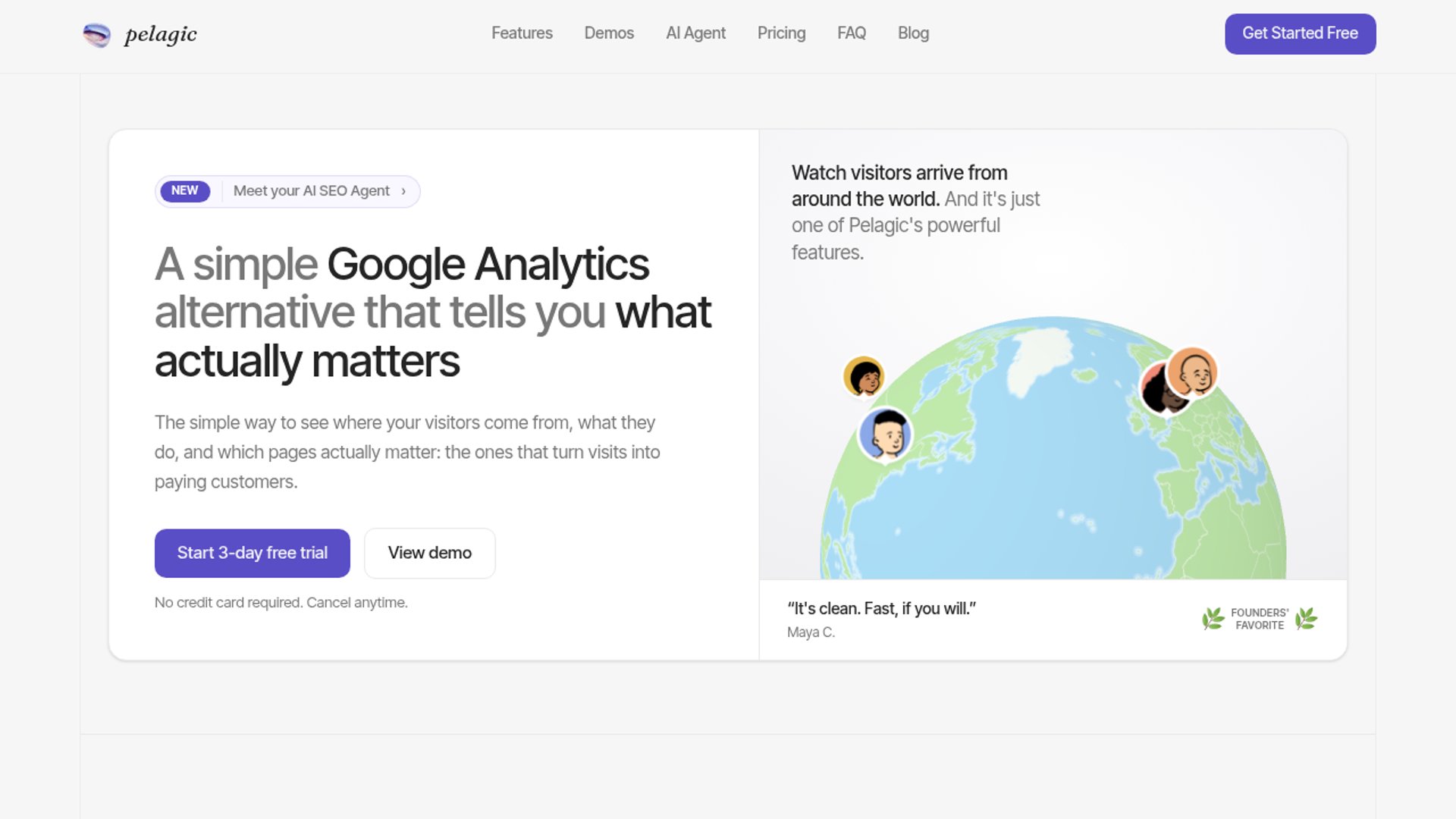Click the Pelagic logo icon
The height and width of the screenshot is (819, 1456).
[96, 35]
